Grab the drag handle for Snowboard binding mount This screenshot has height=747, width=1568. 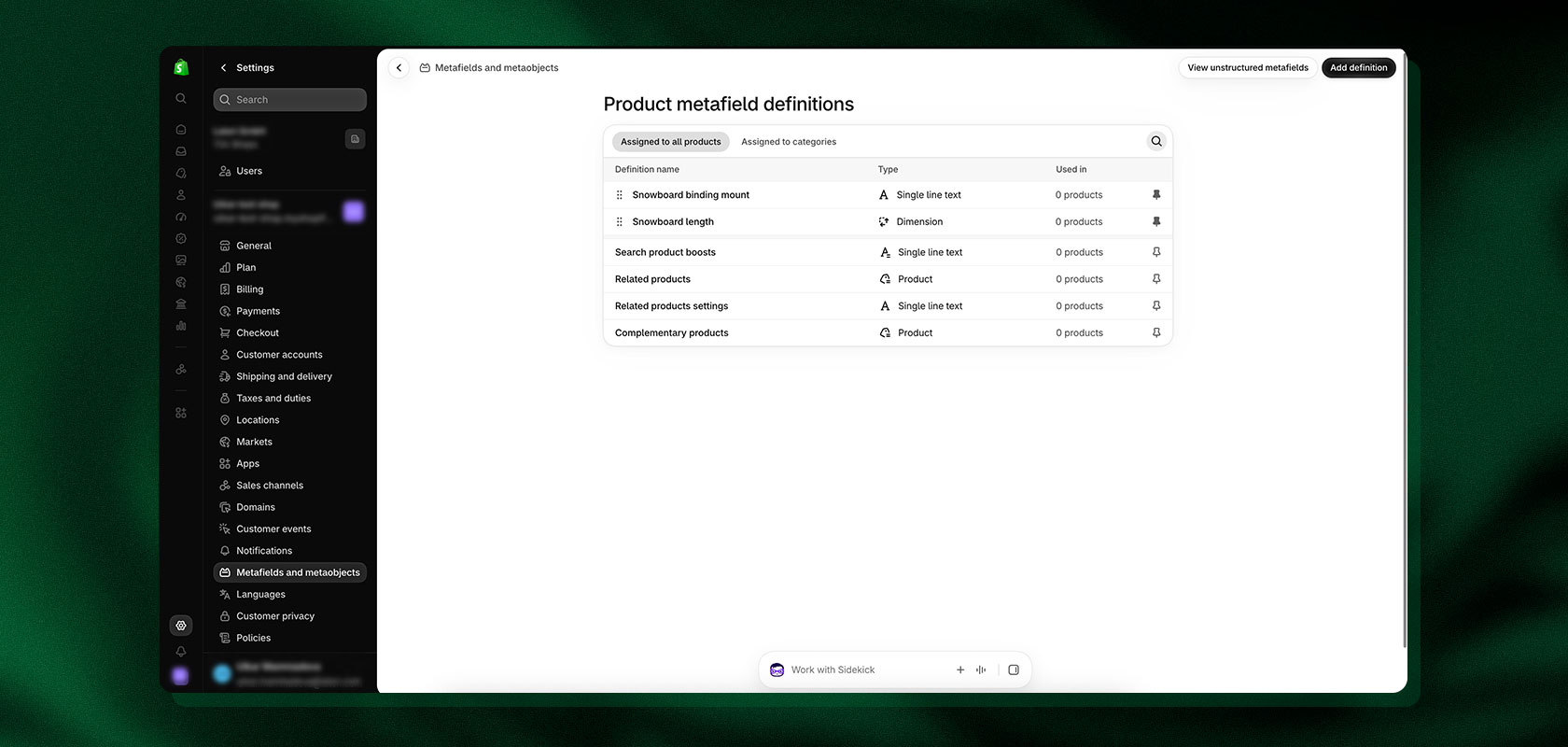click(620, 195)
